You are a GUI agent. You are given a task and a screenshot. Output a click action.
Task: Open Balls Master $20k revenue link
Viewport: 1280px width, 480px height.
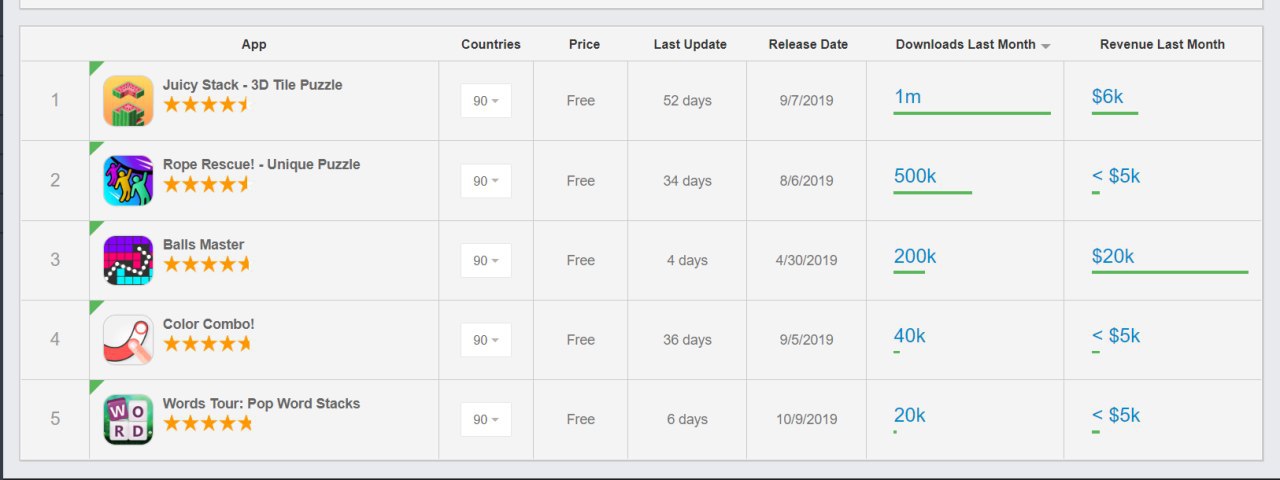click(x=1113, y=256)
